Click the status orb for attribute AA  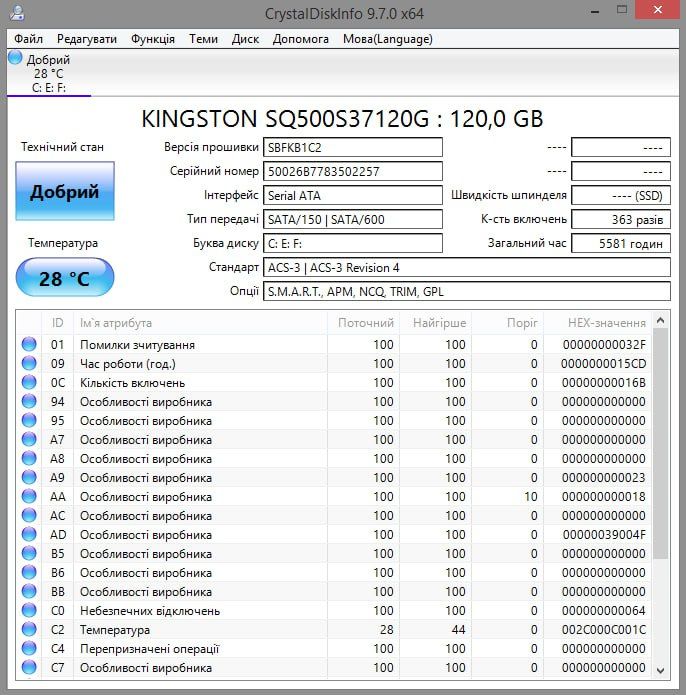29,496
